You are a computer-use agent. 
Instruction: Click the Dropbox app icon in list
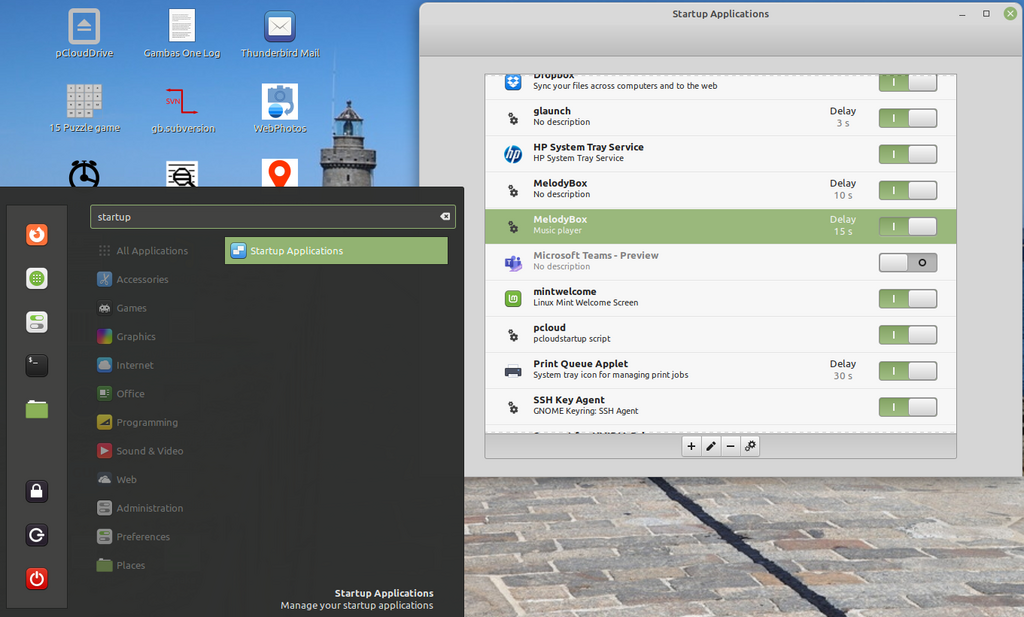point(513,82)
